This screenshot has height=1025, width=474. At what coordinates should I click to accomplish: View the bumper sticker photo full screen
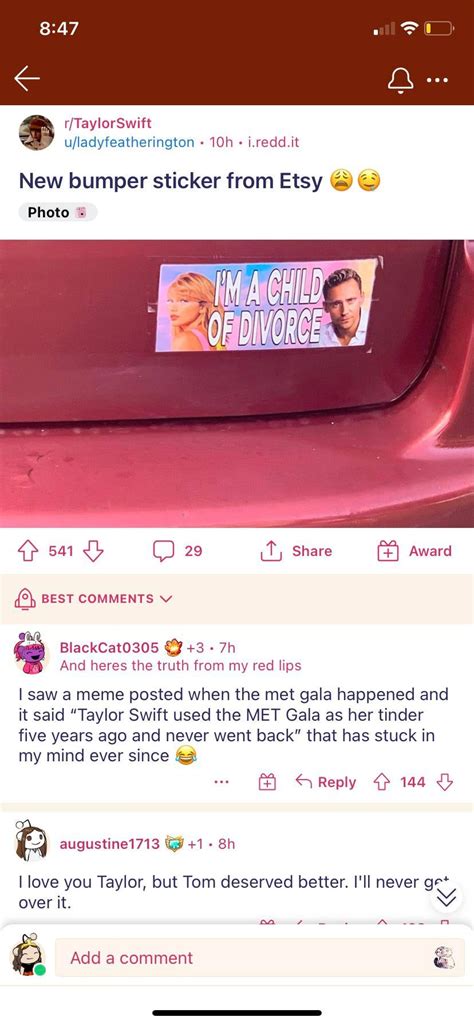(237, 383)
